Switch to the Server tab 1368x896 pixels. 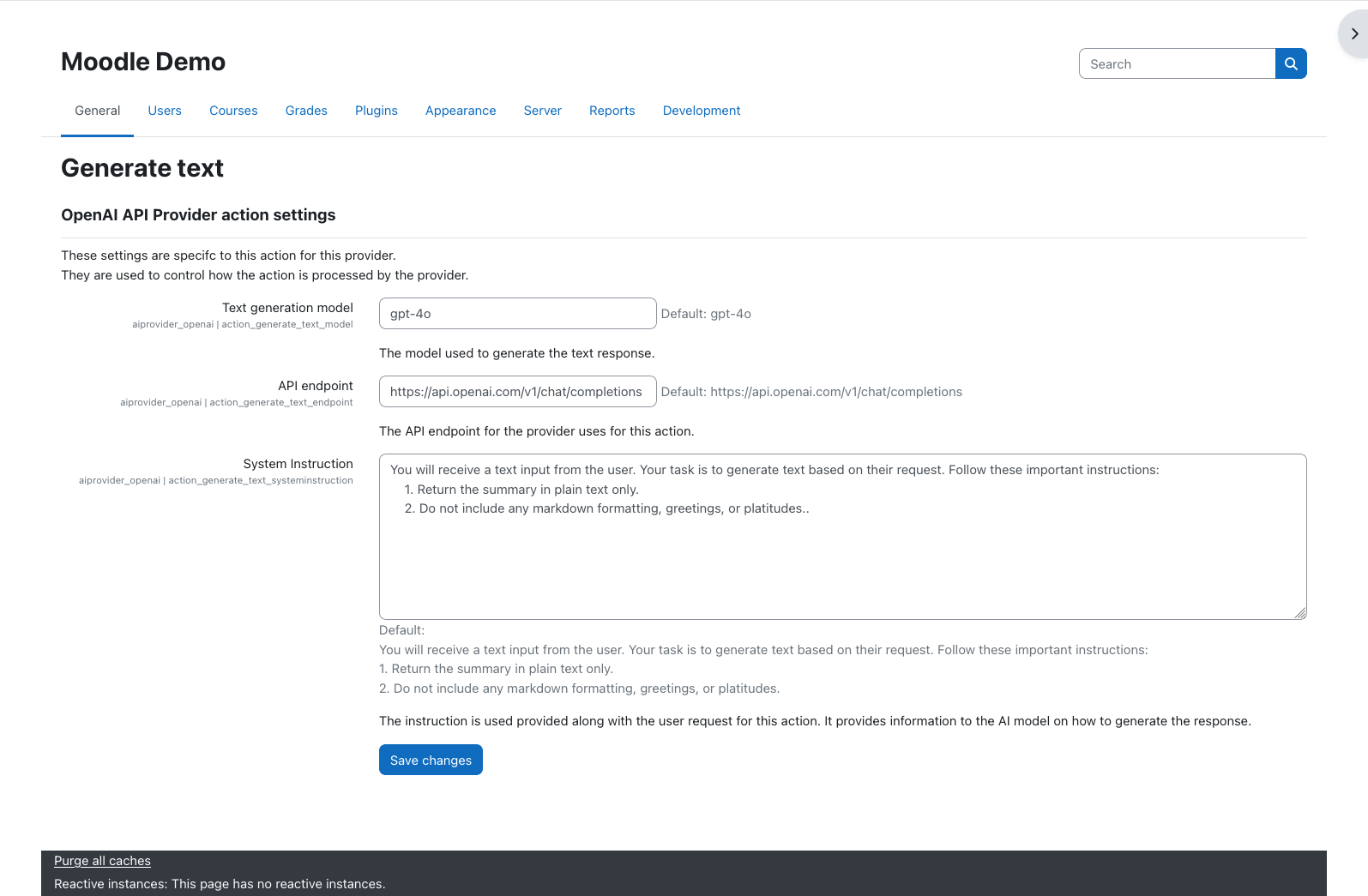tap(543, 111)
